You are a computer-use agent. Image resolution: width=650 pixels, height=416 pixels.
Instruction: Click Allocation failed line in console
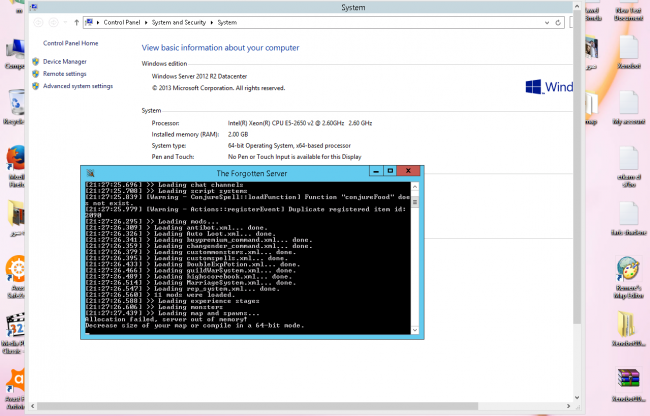tap(166, 319)
